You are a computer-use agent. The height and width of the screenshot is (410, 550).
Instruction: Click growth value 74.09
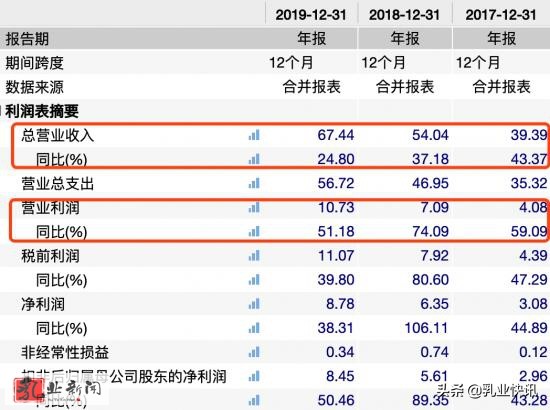430,231
